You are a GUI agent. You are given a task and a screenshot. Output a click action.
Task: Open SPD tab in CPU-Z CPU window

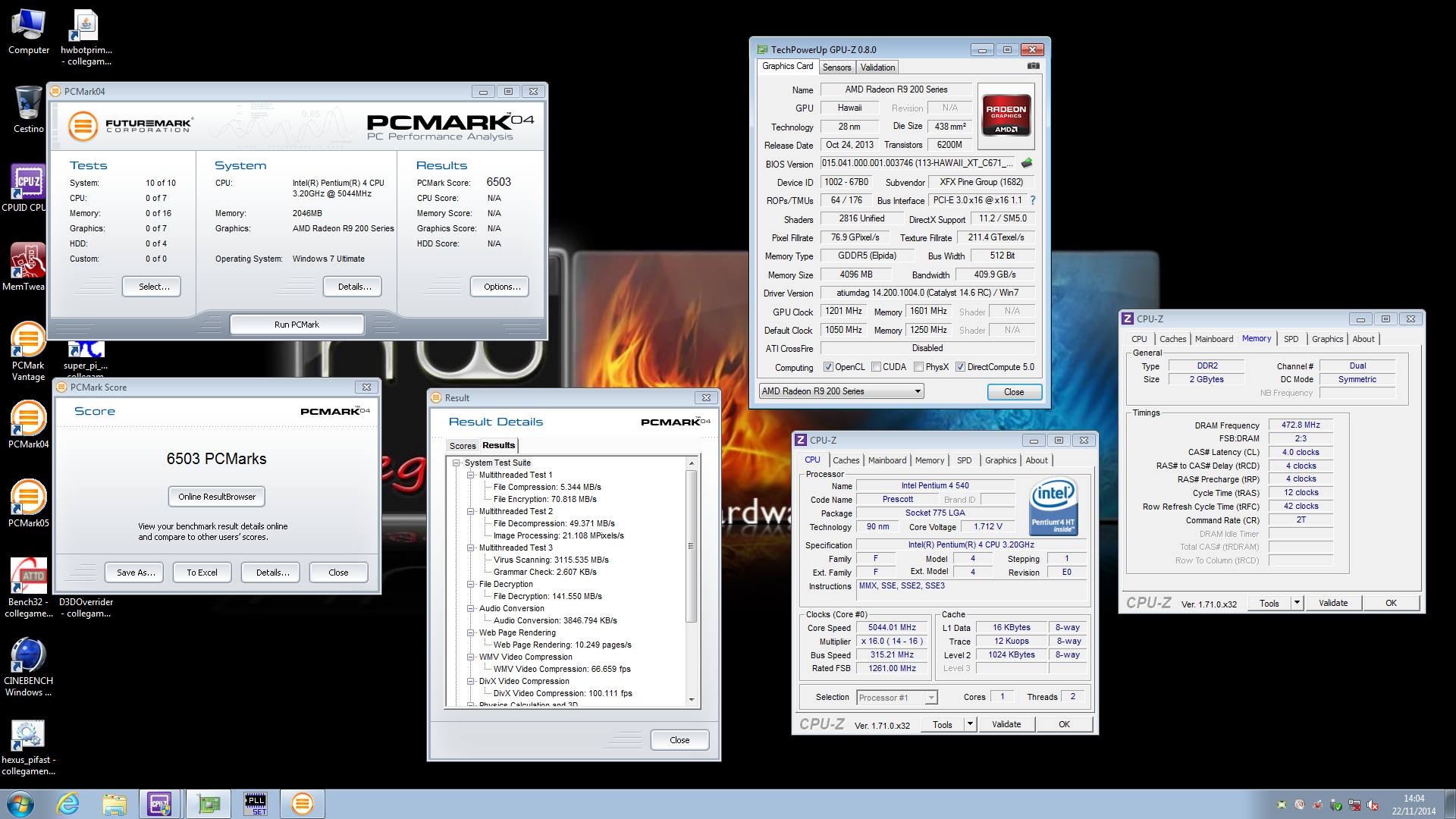[x=964, y=460]
